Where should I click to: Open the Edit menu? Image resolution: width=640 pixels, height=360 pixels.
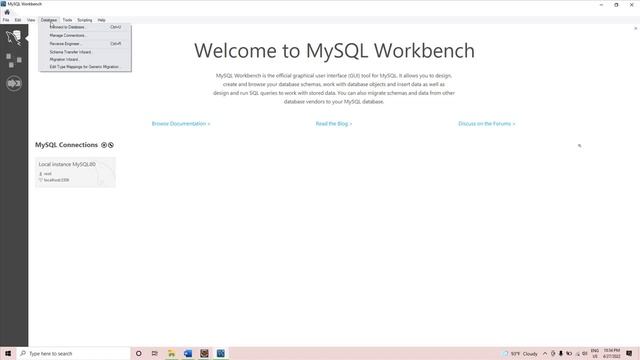(18, 20)
